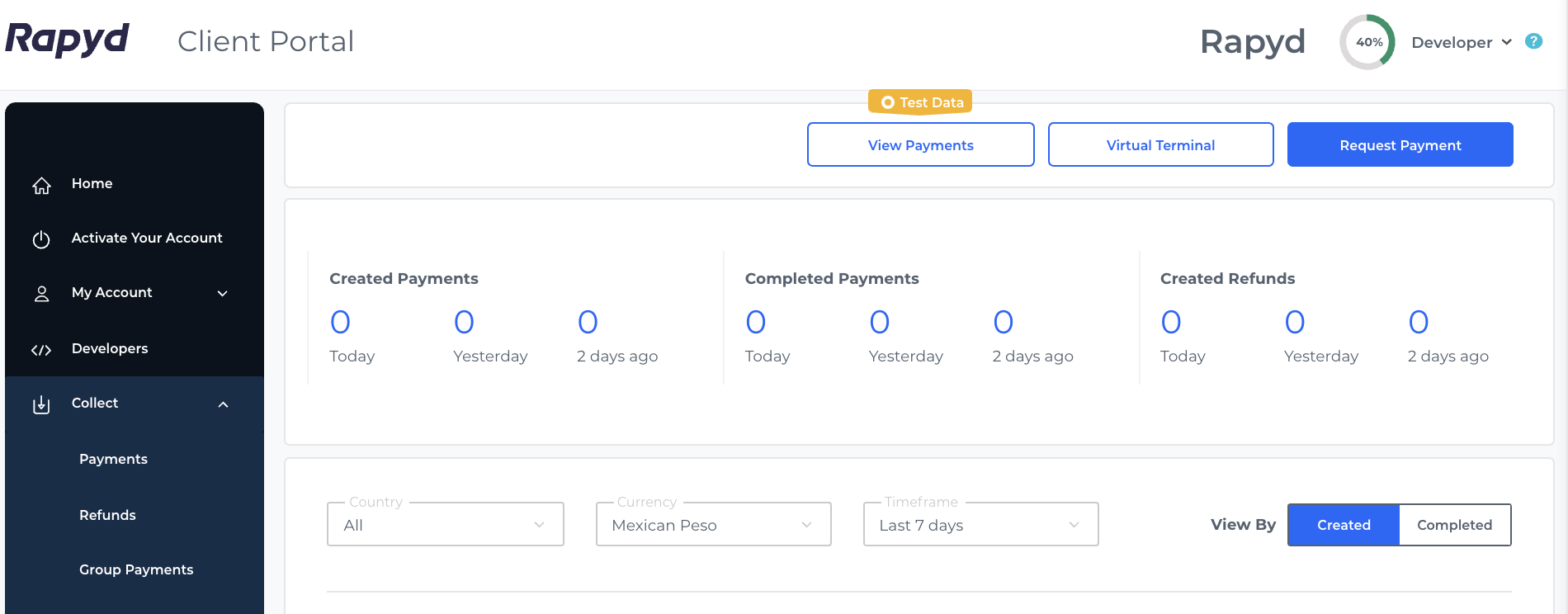Open the help question mark icon
The image size is (1568, 614).
(1533, 41)
